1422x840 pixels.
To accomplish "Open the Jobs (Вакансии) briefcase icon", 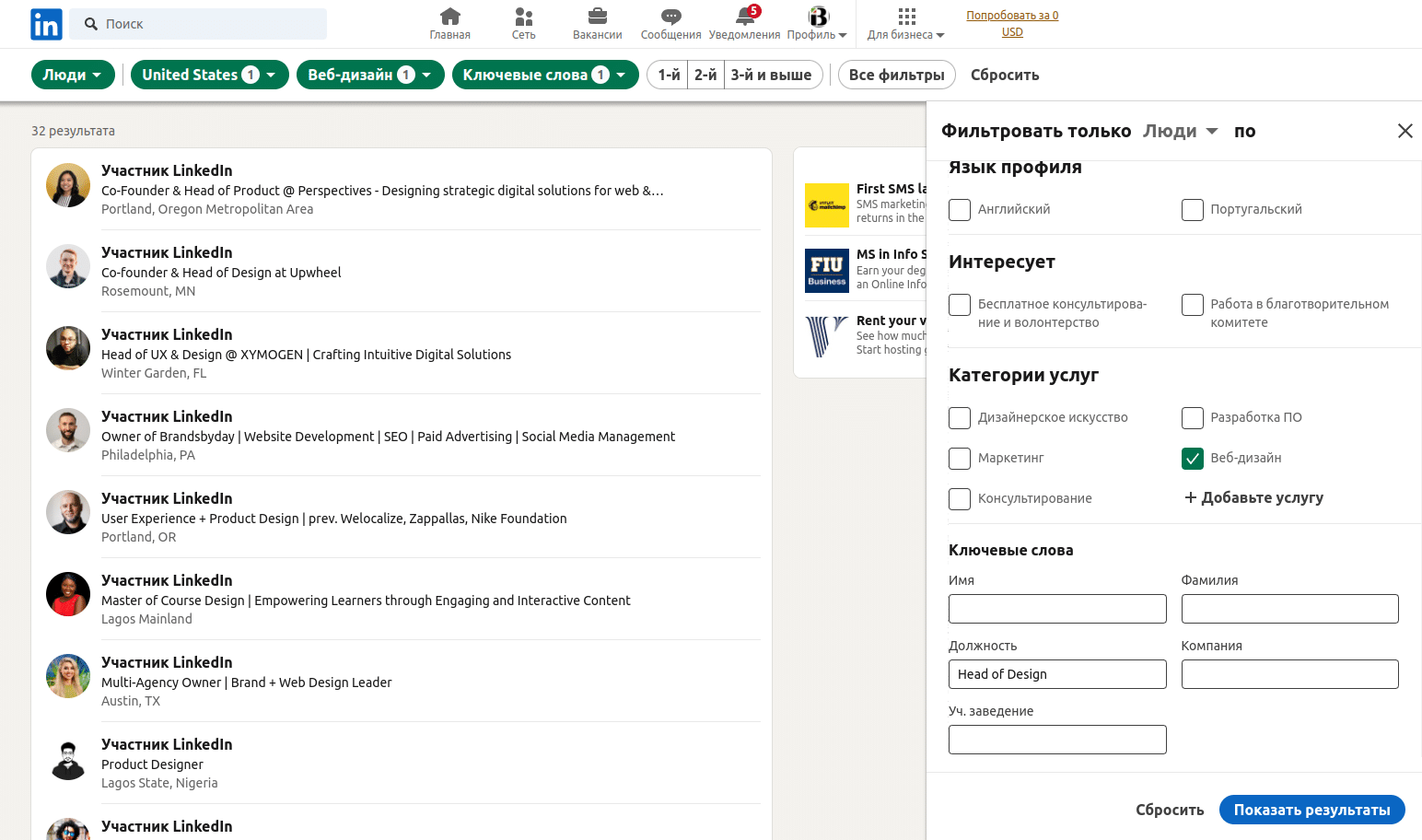I will coord(597,17).
